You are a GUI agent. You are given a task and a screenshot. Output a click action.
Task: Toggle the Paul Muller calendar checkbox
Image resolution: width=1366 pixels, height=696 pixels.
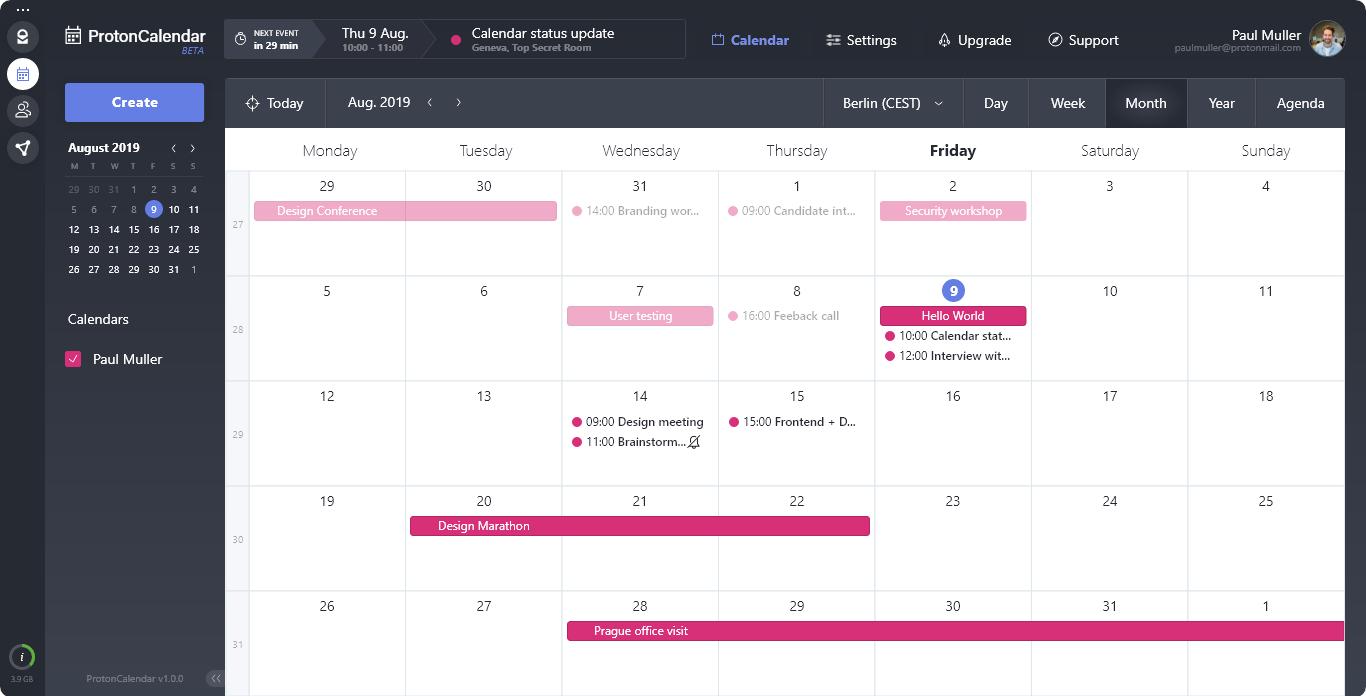[73, 359]
